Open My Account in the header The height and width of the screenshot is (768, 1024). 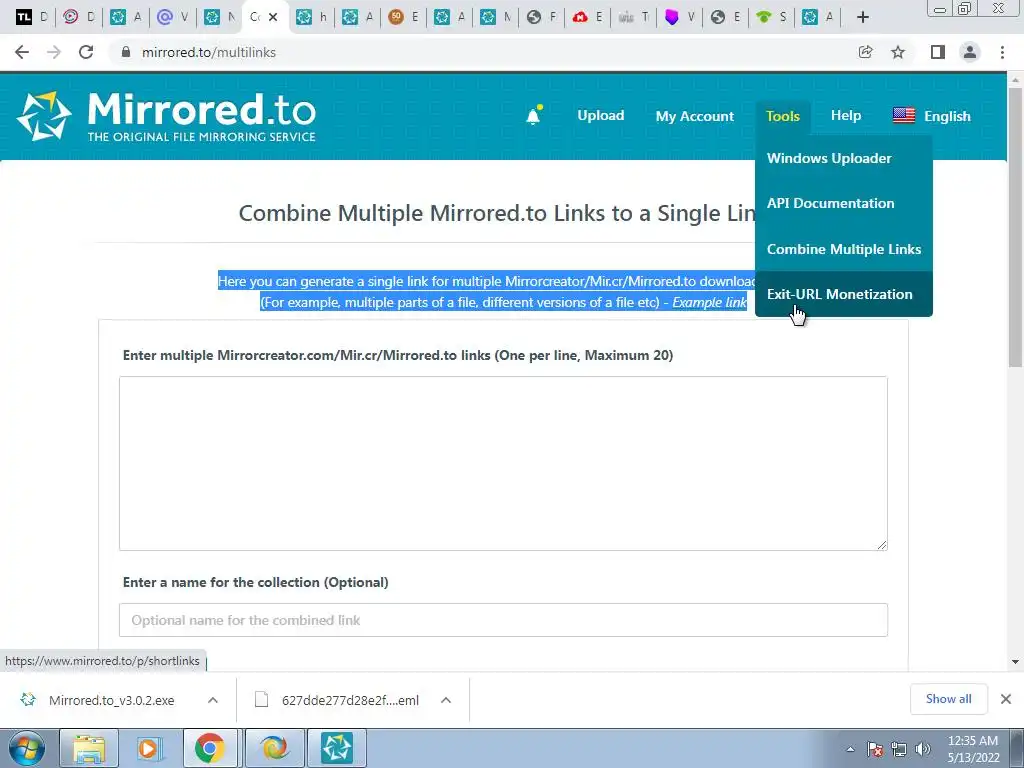click(x=695, y=116)
